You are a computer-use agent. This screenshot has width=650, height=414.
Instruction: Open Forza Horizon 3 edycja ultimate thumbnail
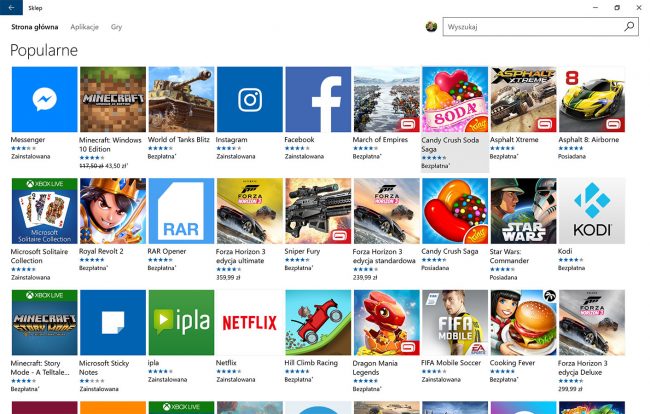pos(250,211)
